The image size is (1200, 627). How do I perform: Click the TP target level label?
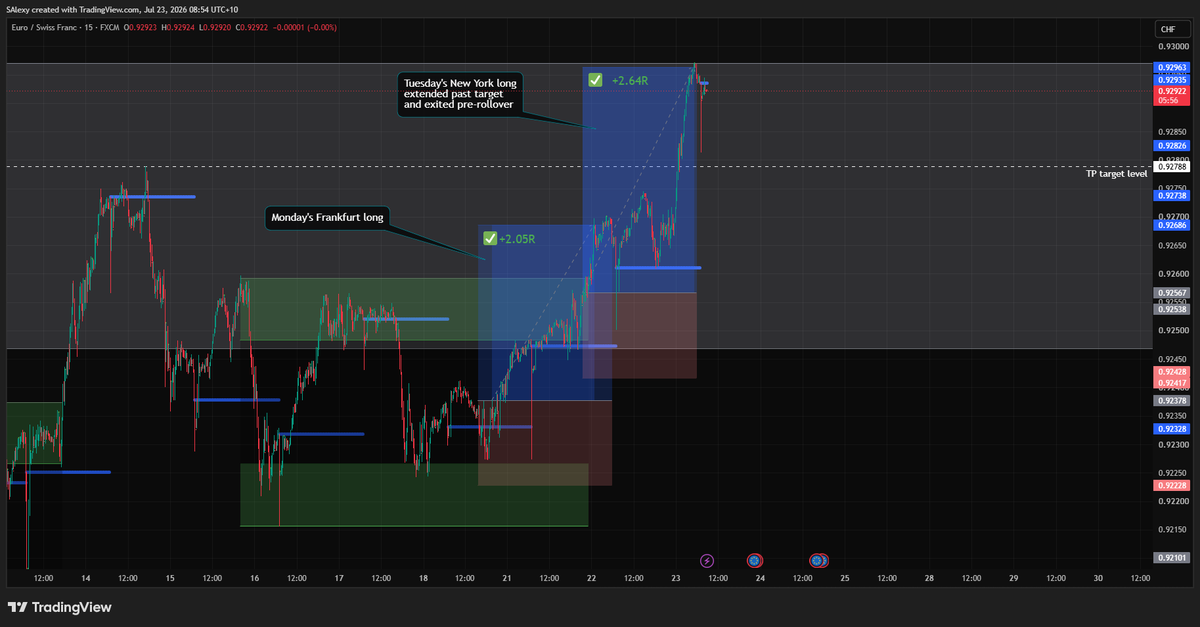click(1116, 173)
